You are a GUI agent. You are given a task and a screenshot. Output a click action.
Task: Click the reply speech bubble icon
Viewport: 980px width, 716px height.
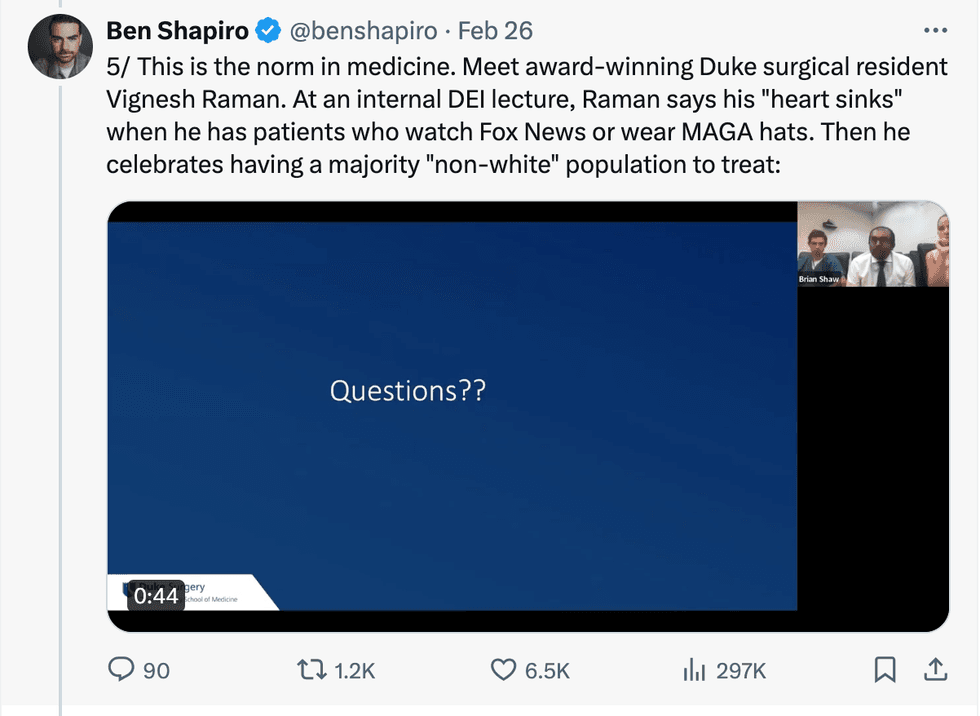click(121, 670)
